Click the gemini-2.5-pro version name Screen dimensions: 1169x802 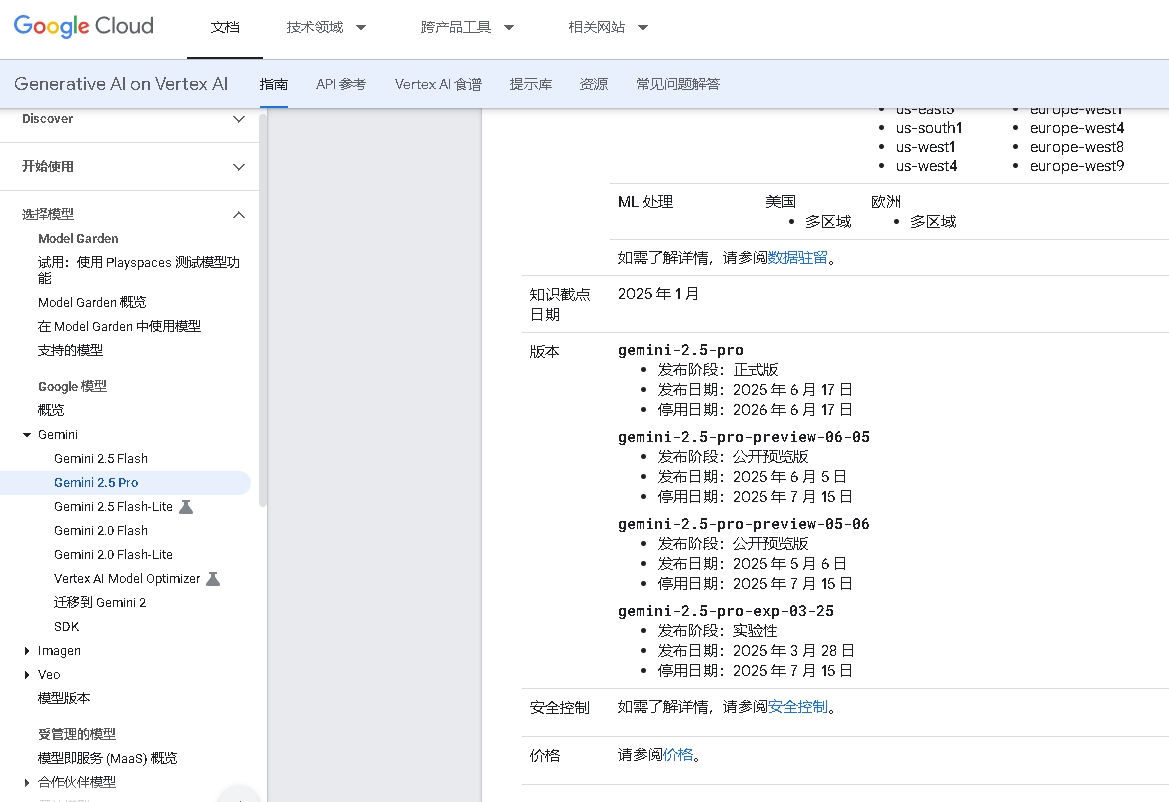(681, 350)
